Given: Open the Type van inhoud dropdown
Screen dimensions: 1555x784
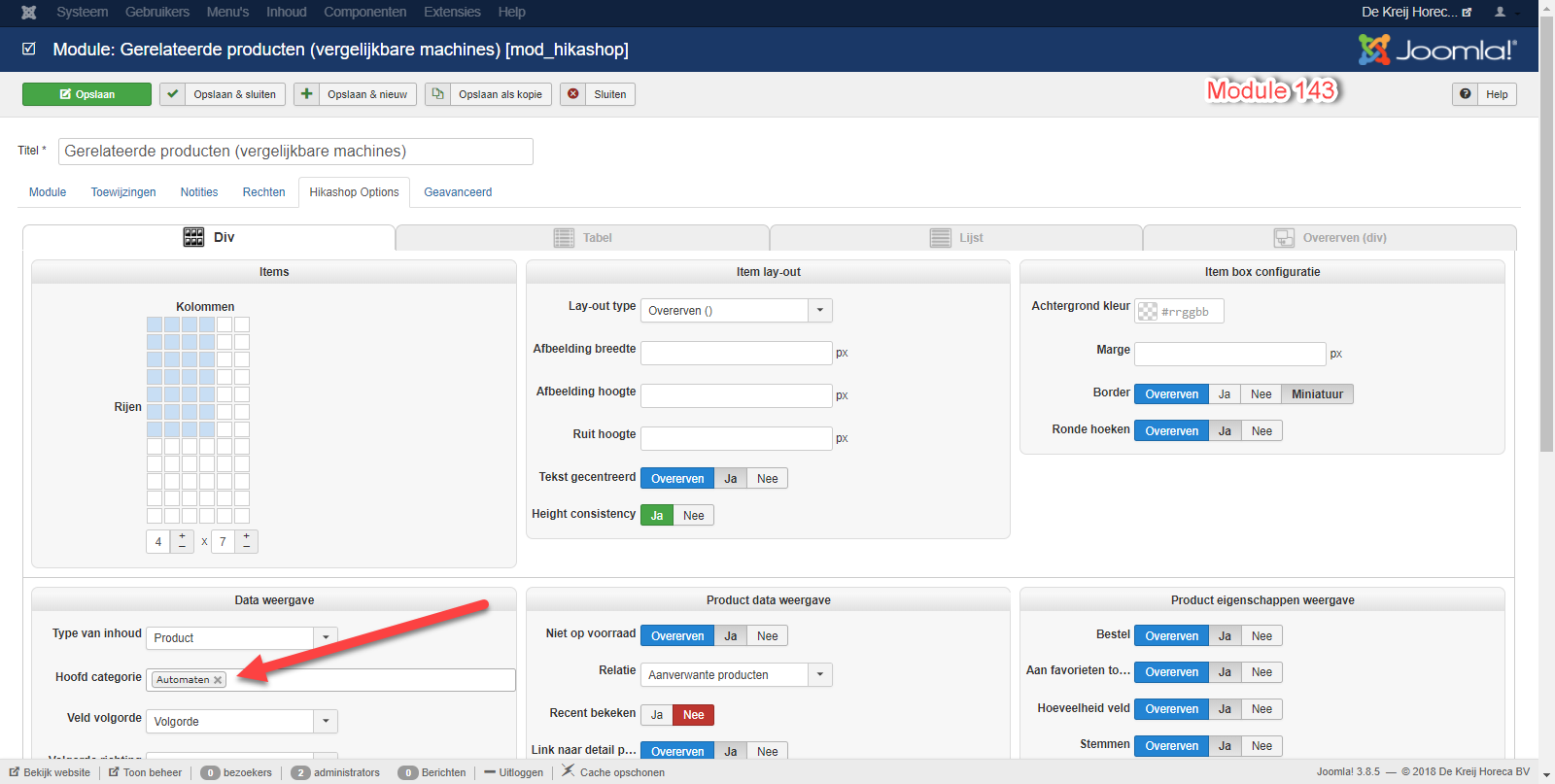Looking at the screenshot, I should (x=242, y=638).
